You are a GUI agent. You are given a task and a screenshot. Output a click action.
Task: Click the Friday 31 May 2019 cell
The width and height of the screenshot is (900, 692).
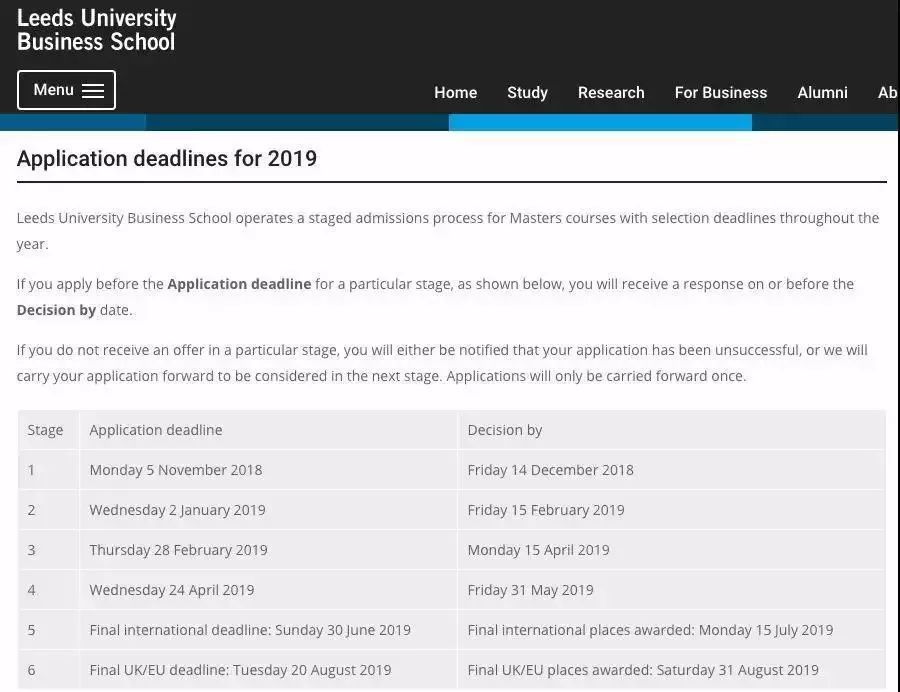click(x=672, y=590)
